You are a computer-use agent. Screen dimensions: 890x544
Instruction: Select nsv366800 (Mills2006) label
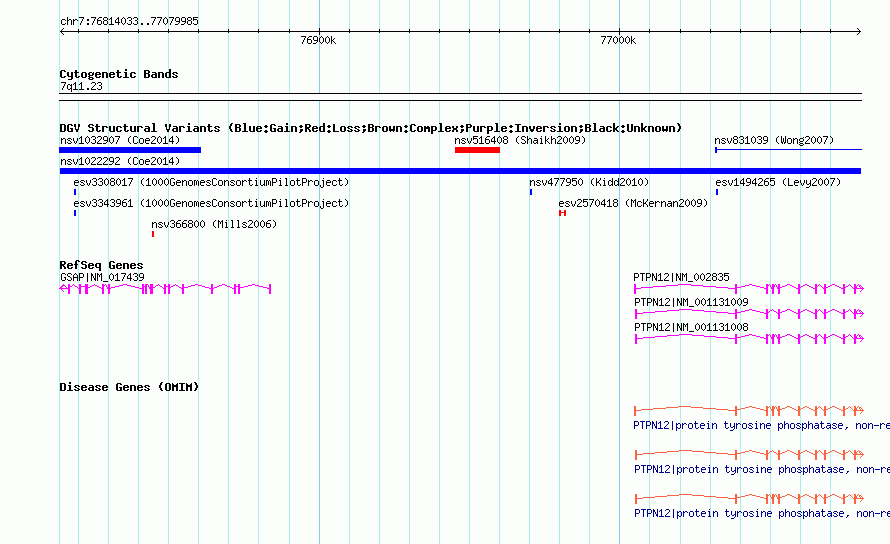(x=214, y=224)
